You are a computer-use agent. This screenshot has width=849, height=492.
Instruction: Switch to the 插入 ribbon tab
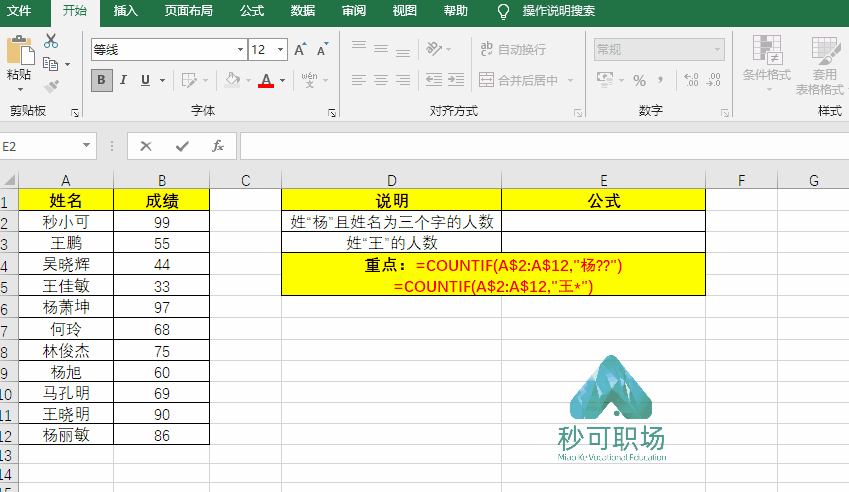(x=126, y=11)
